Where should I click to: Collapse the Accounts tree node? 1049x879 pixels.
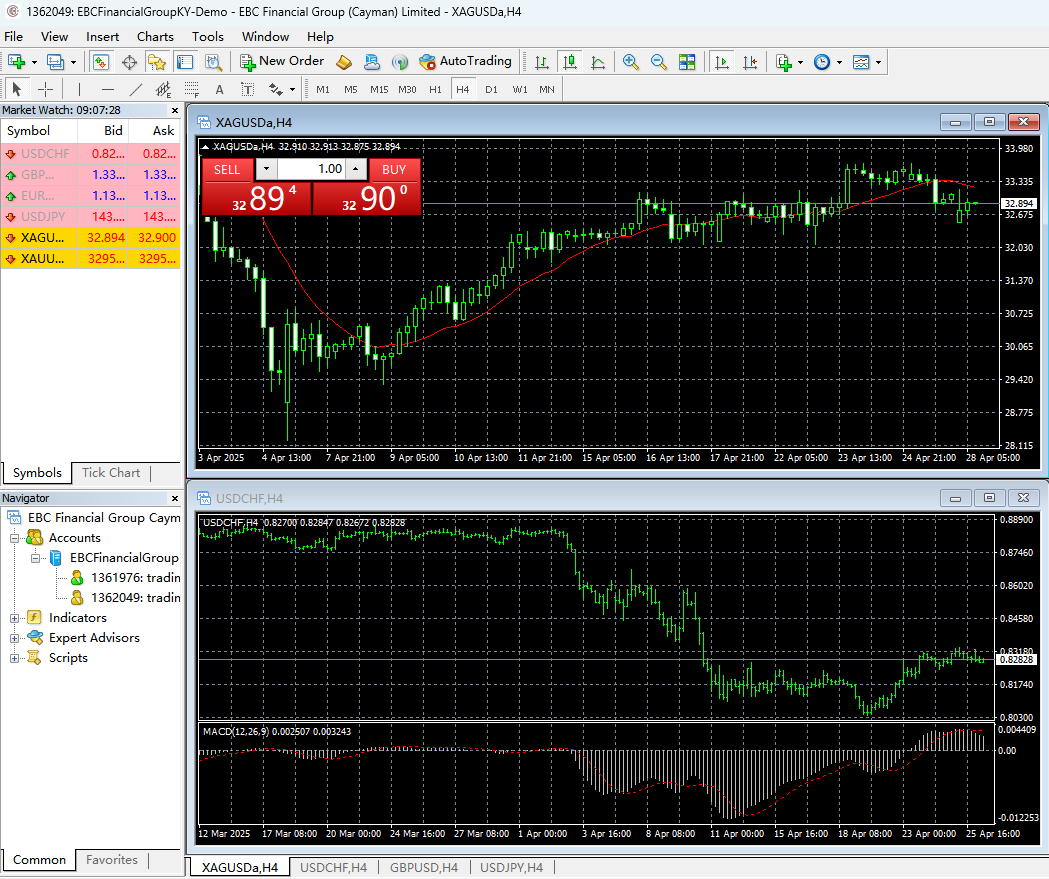[x=14, y=538]
